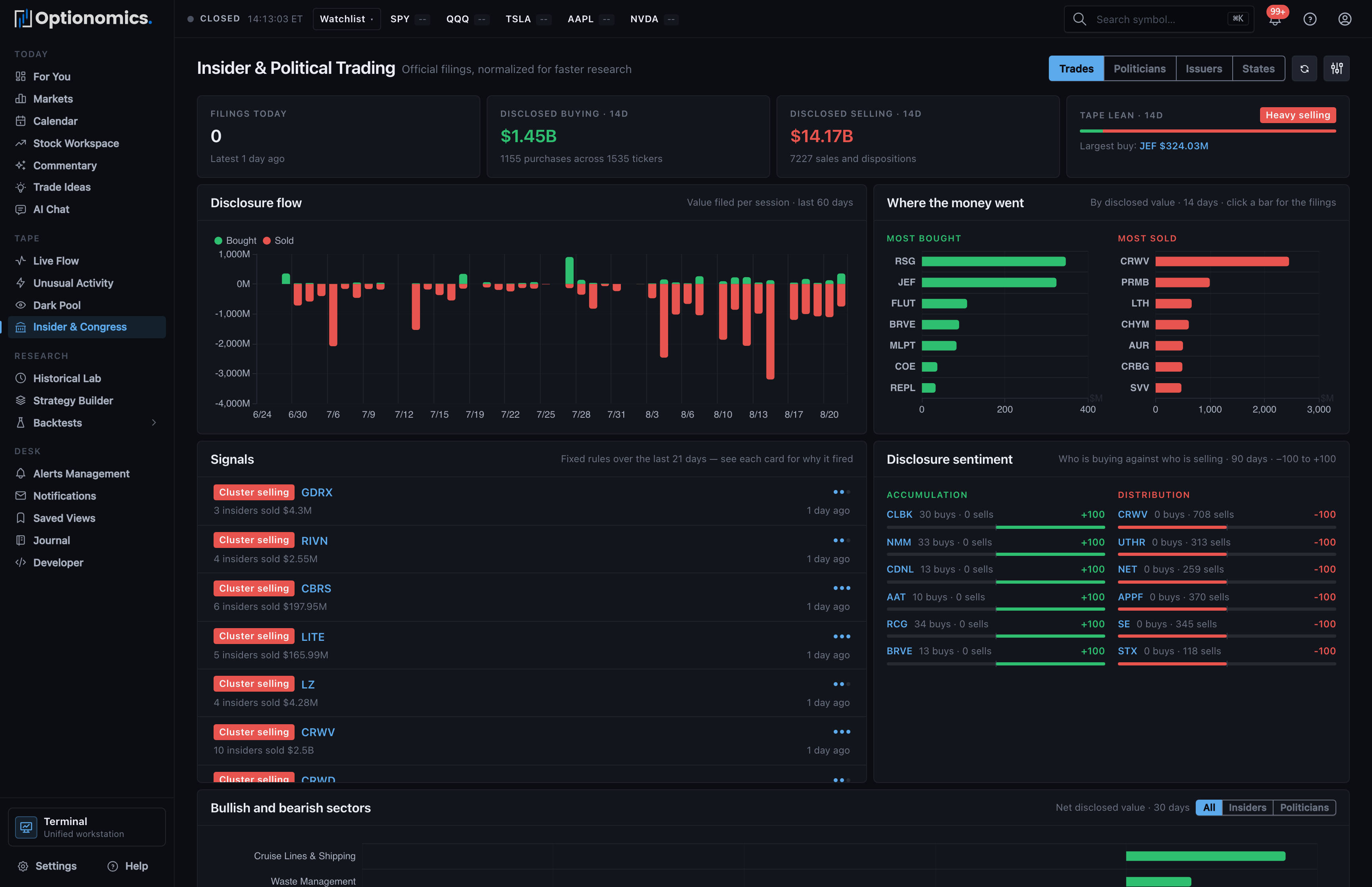
Task: Open the GDRX ticker link
Action: [x=317, y=492]
